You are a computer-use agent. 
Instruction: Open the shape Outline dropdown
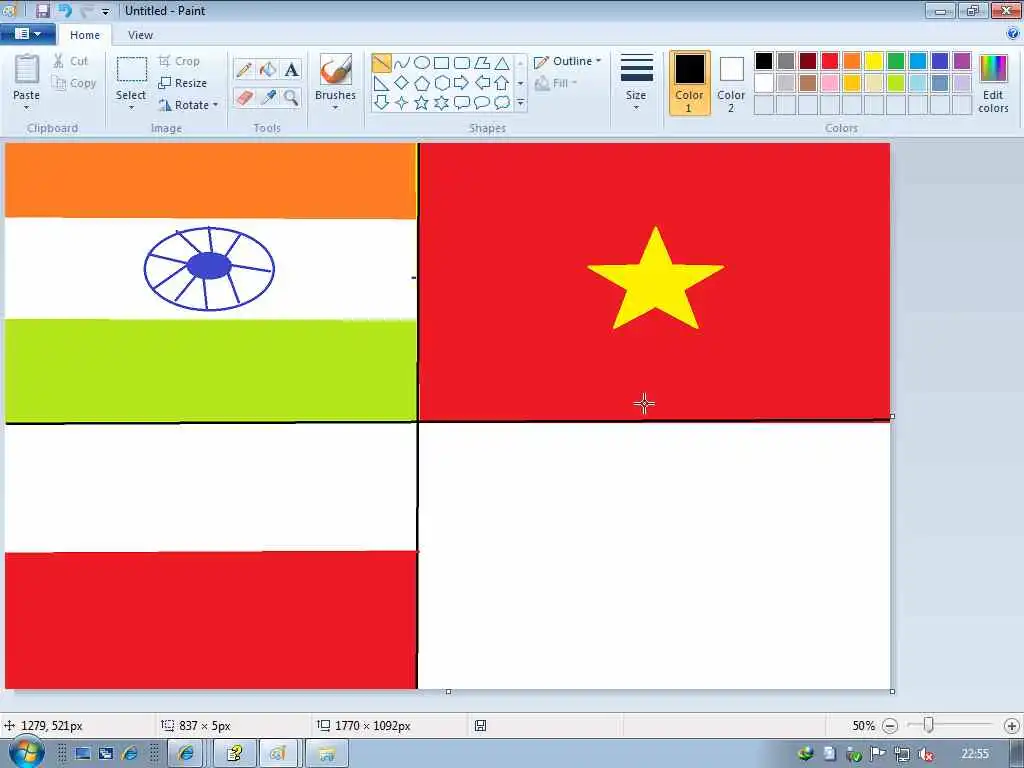tap(568, 61)
